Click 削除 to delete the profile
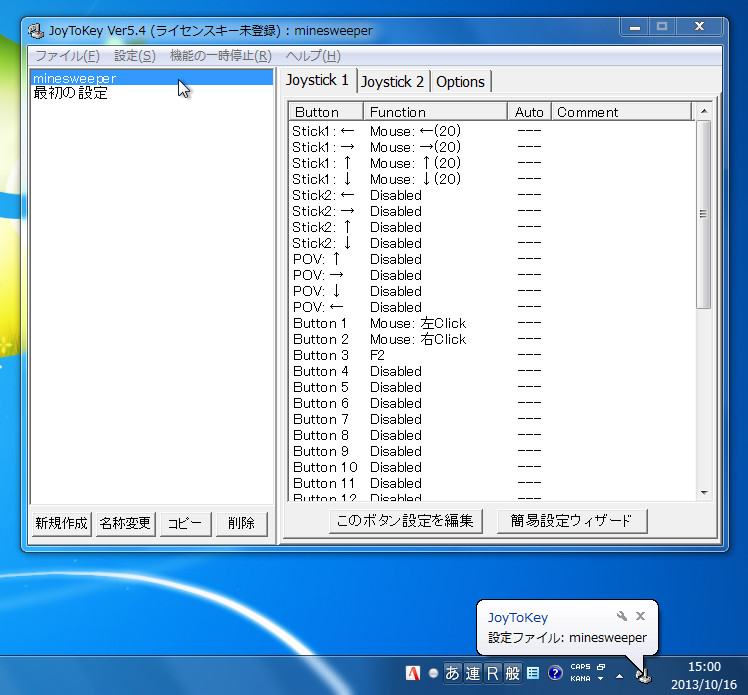Image resolution: width=748 pixels, height=695 pixels. pos(241,523)
